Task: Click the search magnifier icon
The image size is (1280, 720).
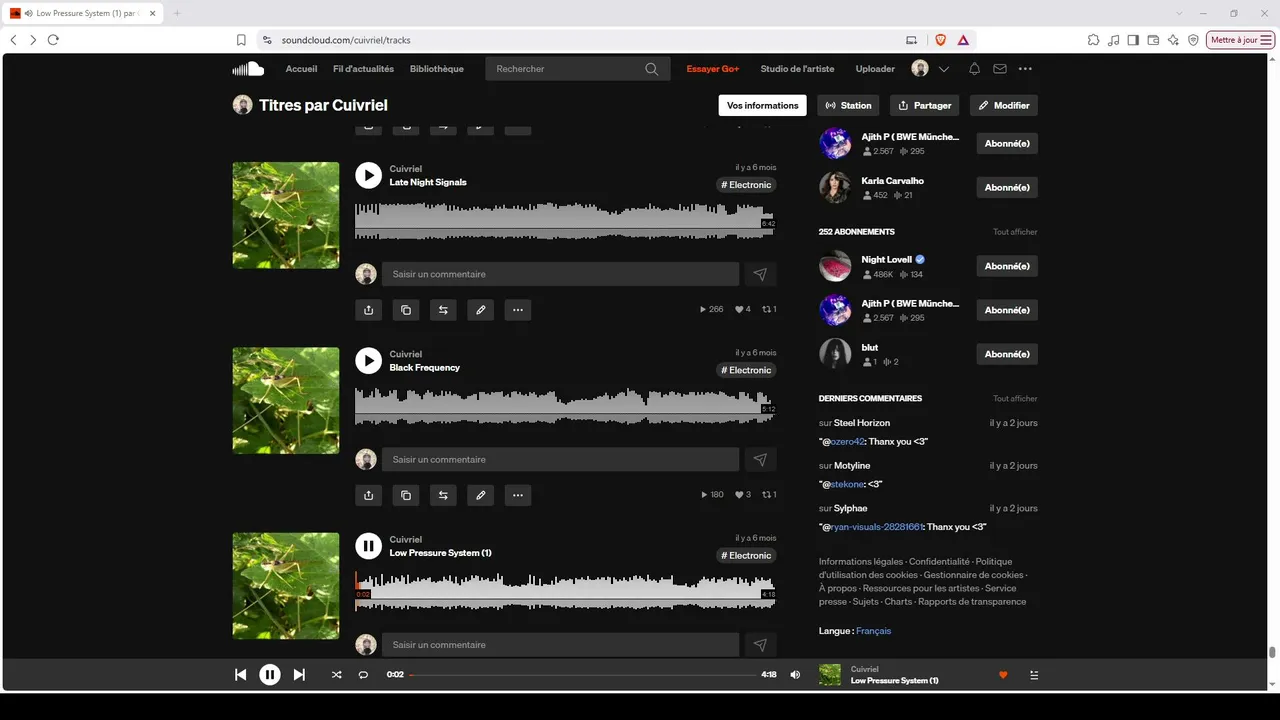Action: 652,69
